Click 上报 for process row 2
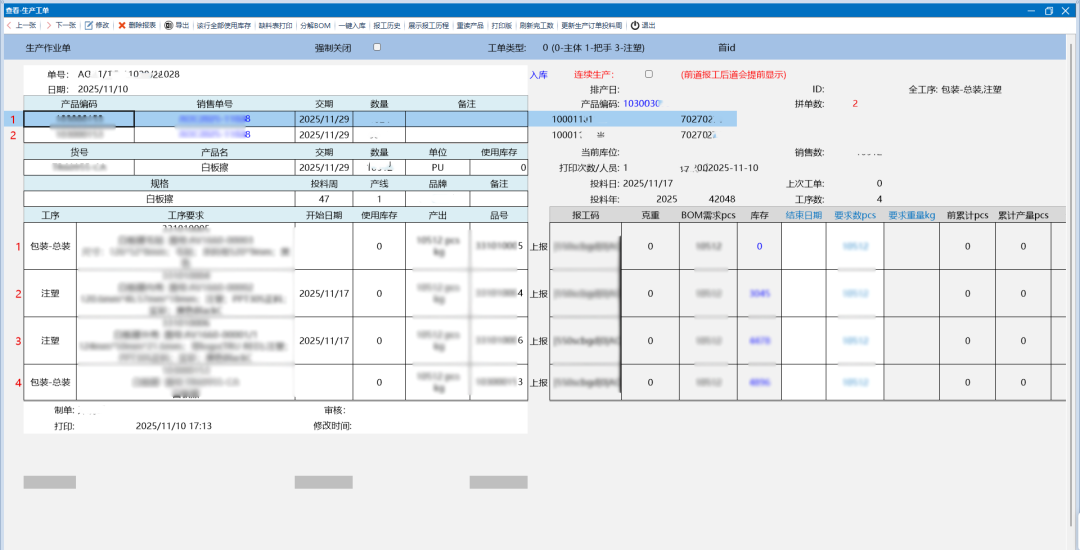This screenshot has width=1080, height=550. 539,293
